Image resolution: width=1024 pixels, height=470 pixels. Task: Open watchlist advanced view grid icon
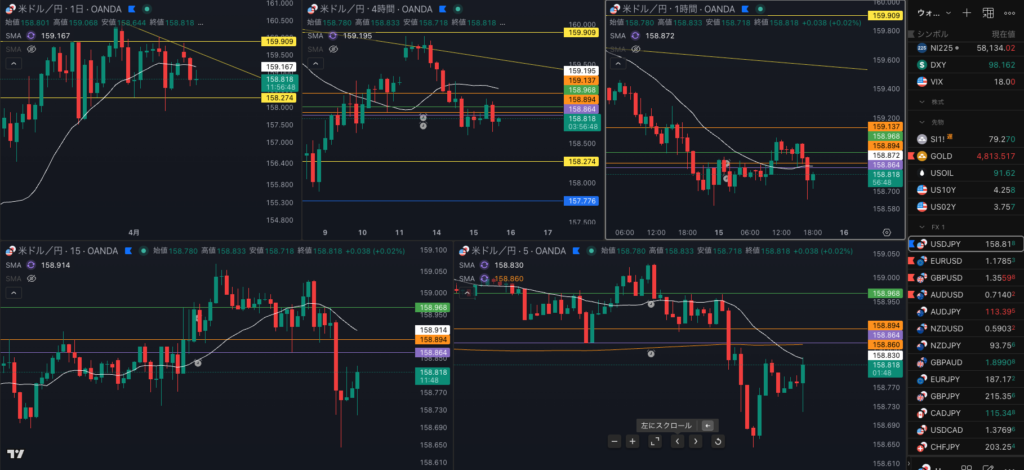click(x=989, y=13)
